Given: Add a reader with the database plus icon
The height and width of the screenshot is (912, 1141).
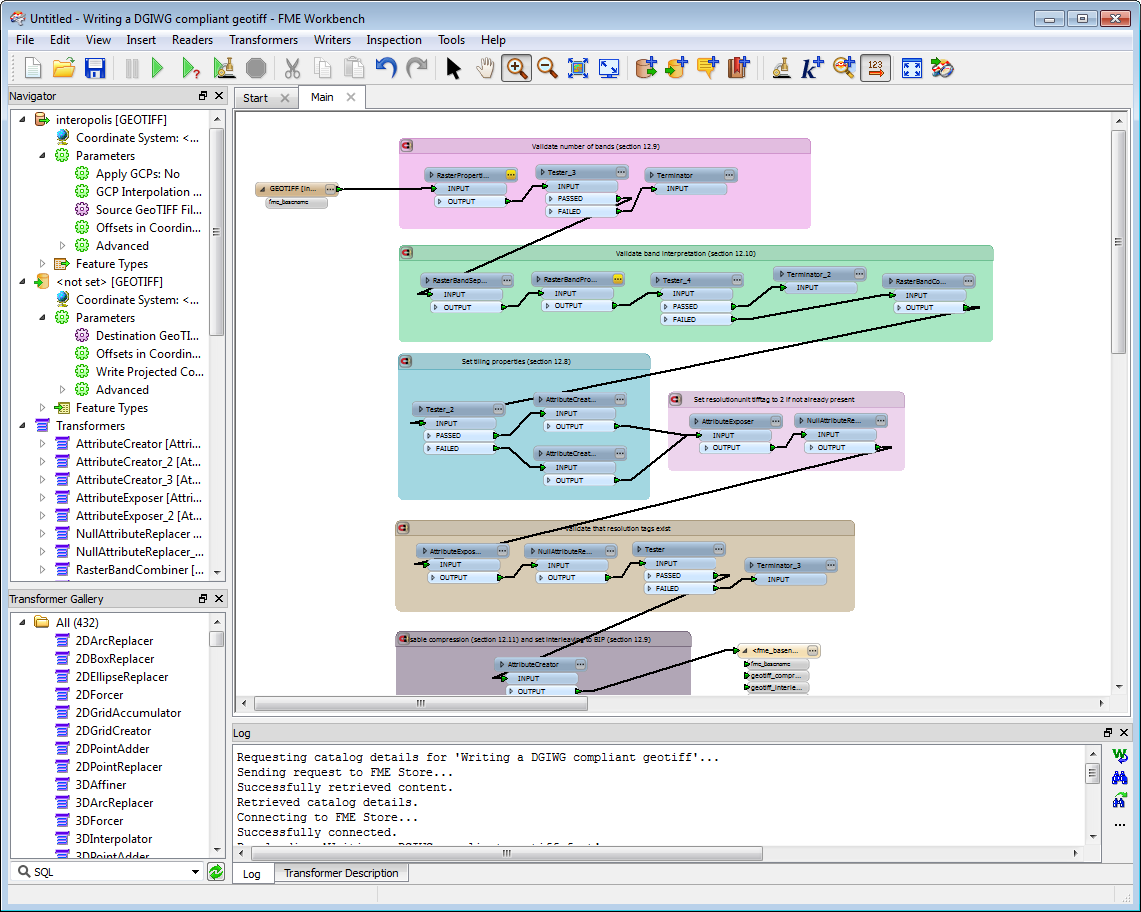Looking at the screenshot, I should click(x=645, y=68).
